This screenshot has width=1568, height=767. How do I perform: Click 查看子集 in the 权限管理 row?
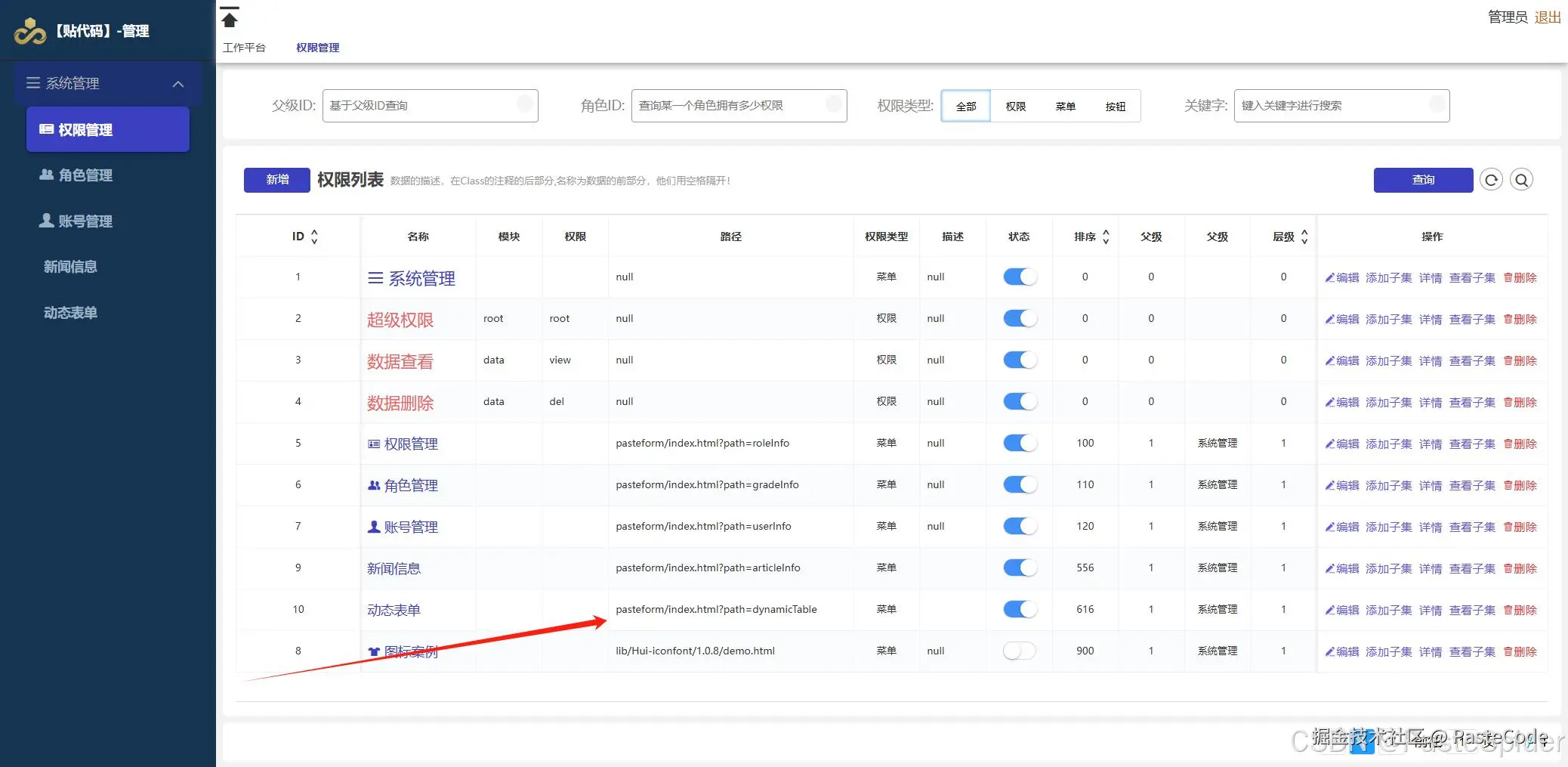[1472, 444]
